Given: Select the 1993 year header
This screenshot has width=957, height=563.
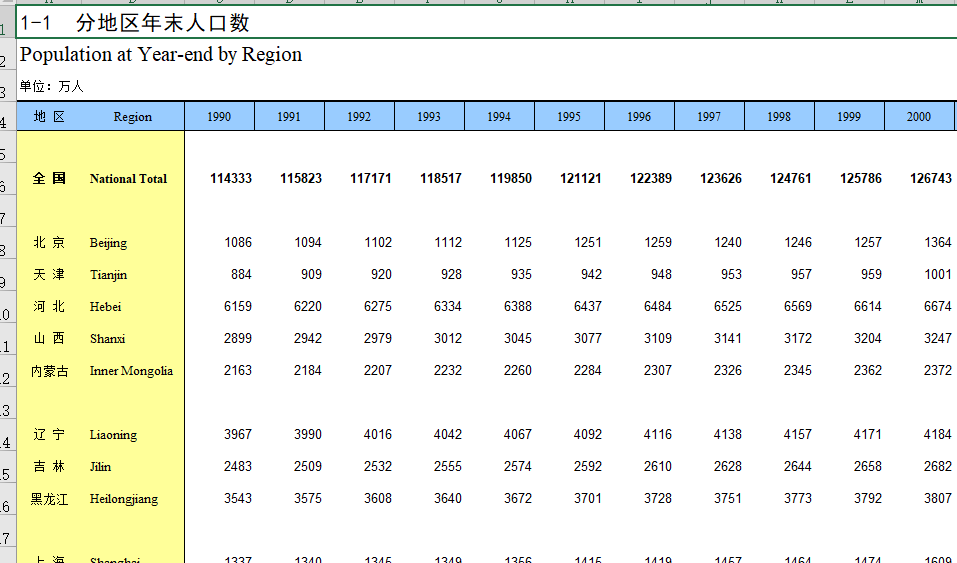Looking at the screenshot, I should click(429, 117).
